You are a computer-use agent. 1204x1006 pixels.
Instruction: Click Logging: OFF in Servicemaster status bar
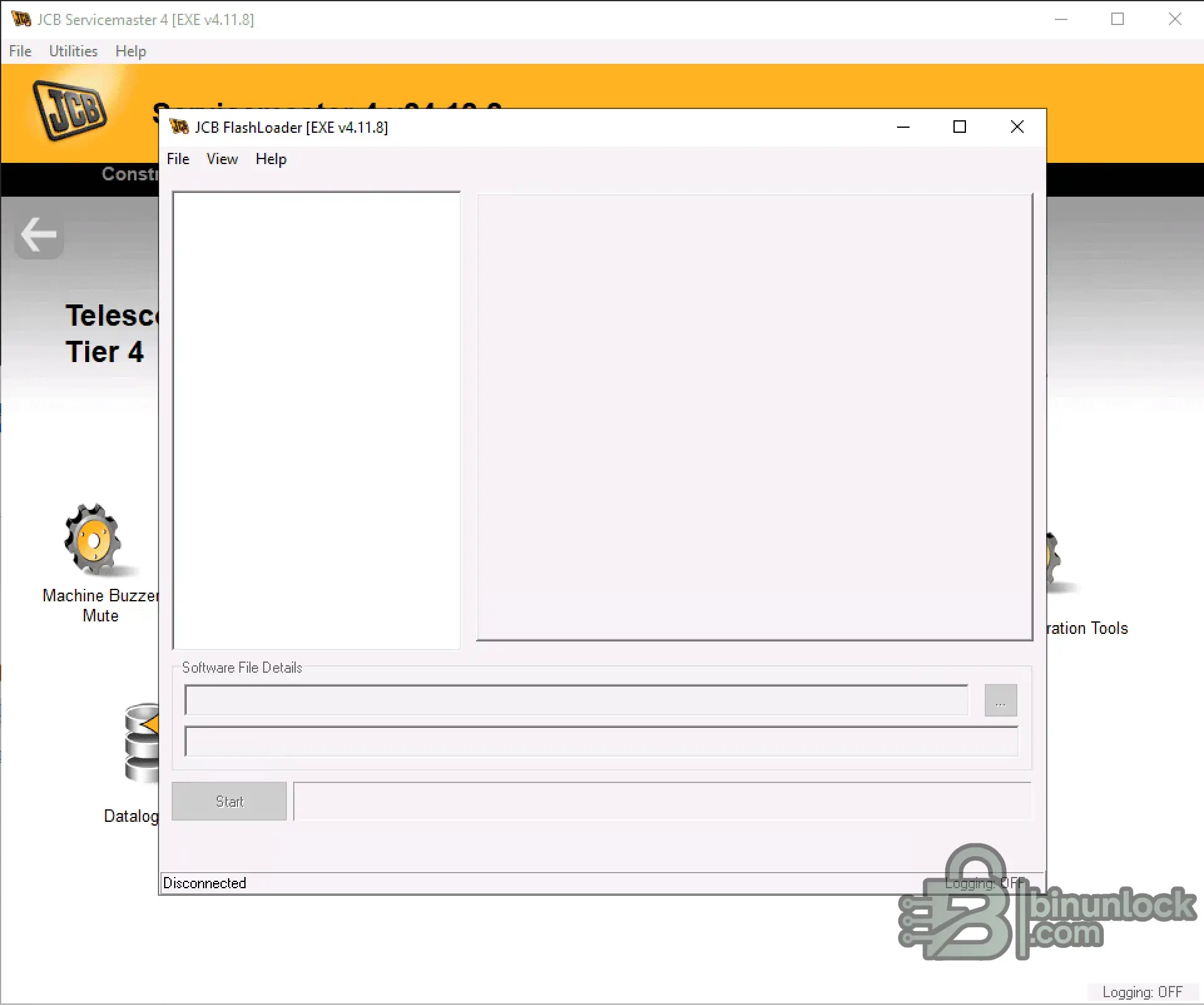coord(1143,992)
